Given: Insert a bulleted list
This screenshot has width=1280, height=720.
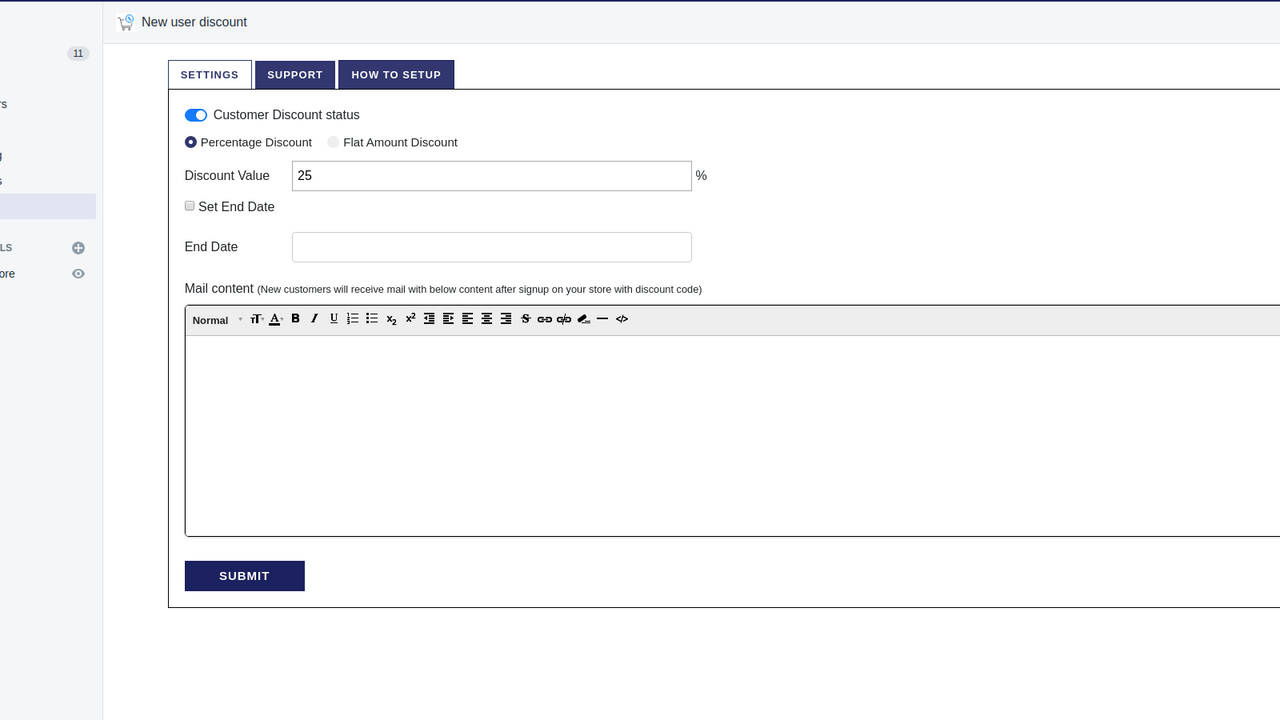Looking at the screenshot, I should [x=372, y=319].
